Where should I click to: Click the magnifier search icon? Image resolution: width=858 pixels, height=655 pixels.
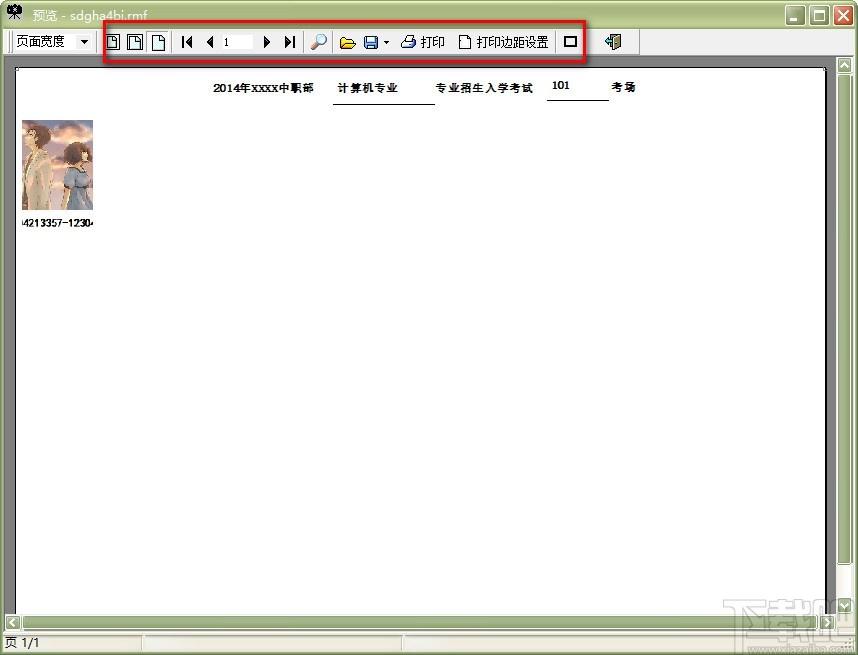(318, 42)
